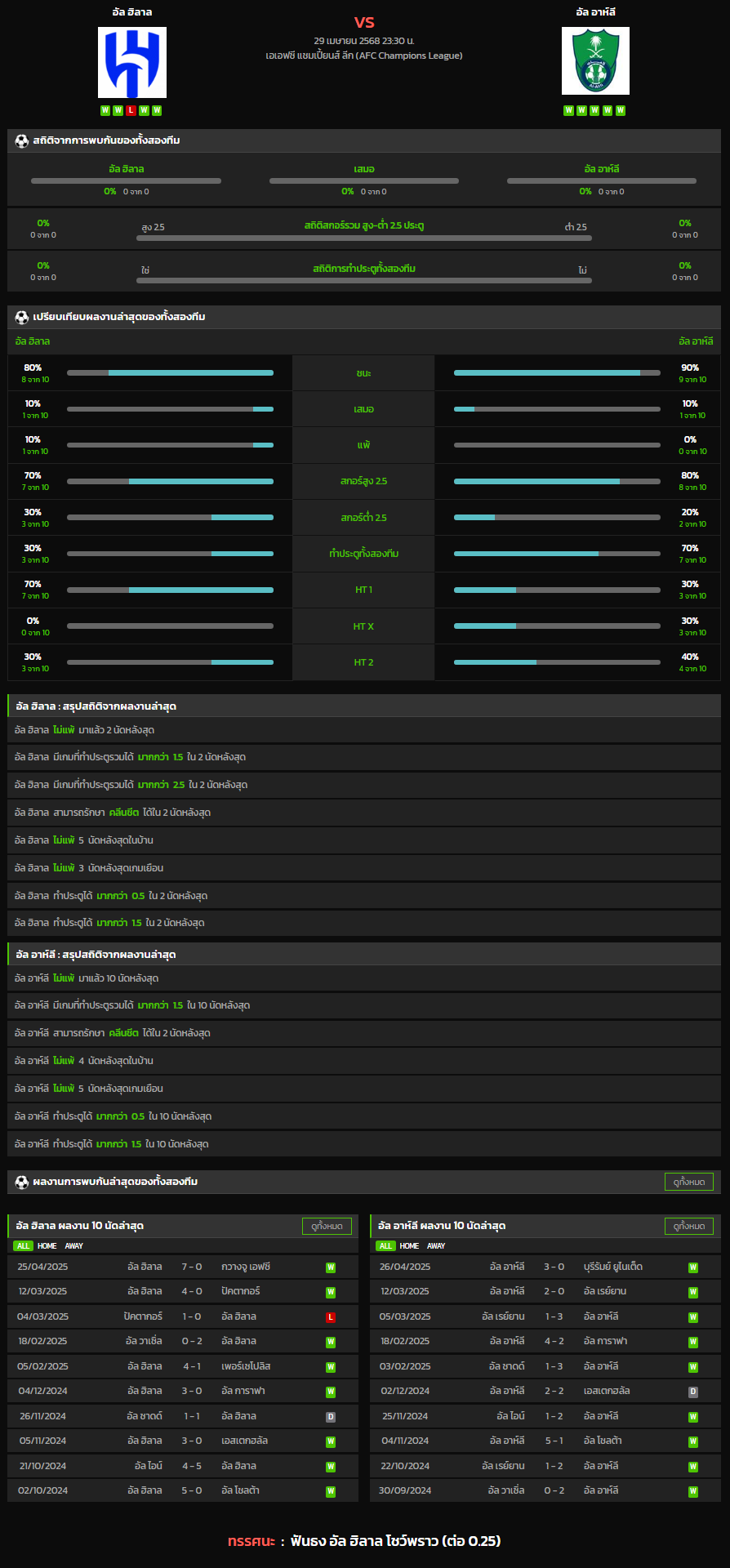This screenshot has width=730, height=1568.
Task: Click Al Hilal win percentage bar showing 80%
Action: pos(170,373)
